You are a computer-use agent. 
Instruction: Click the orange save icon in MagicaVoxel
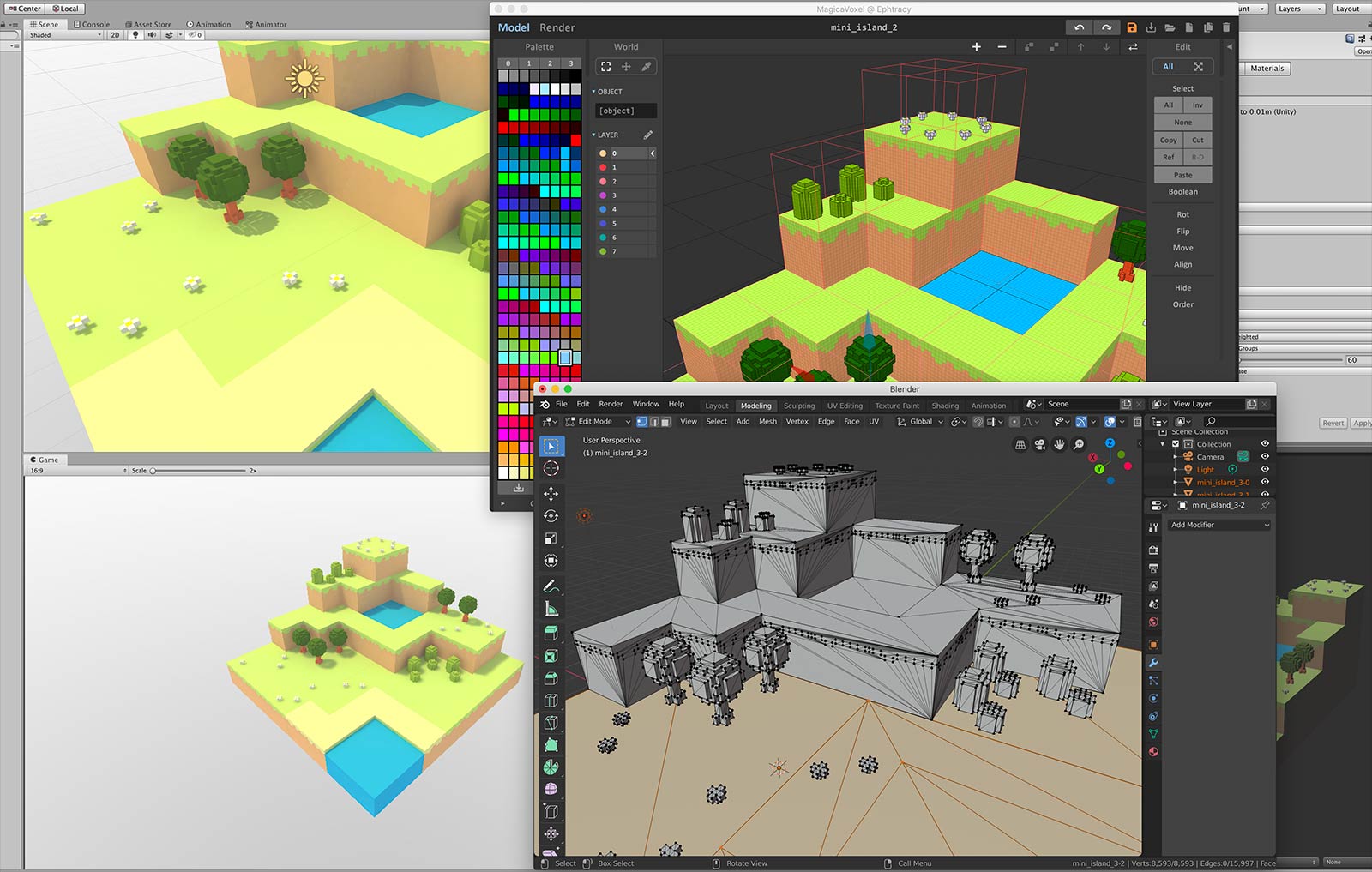tap(1131, 27)
